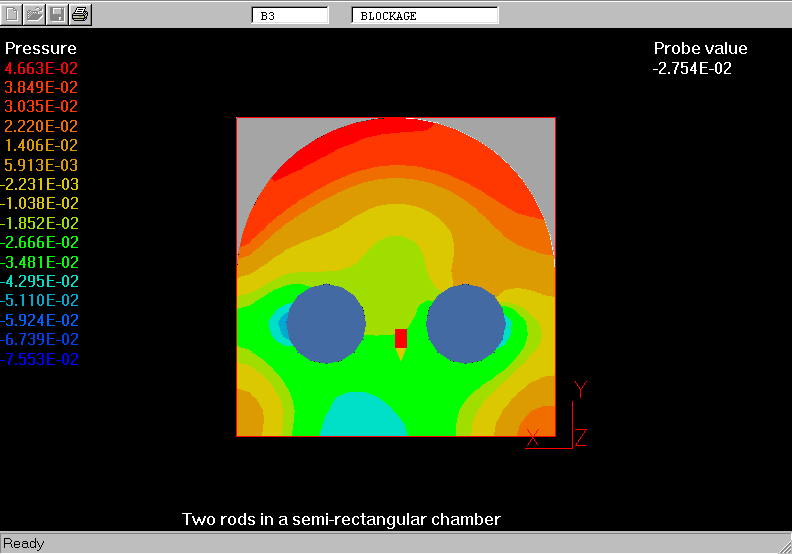Click the plot title about two rods
The image size is (792, 554).
tap(341, 519)
